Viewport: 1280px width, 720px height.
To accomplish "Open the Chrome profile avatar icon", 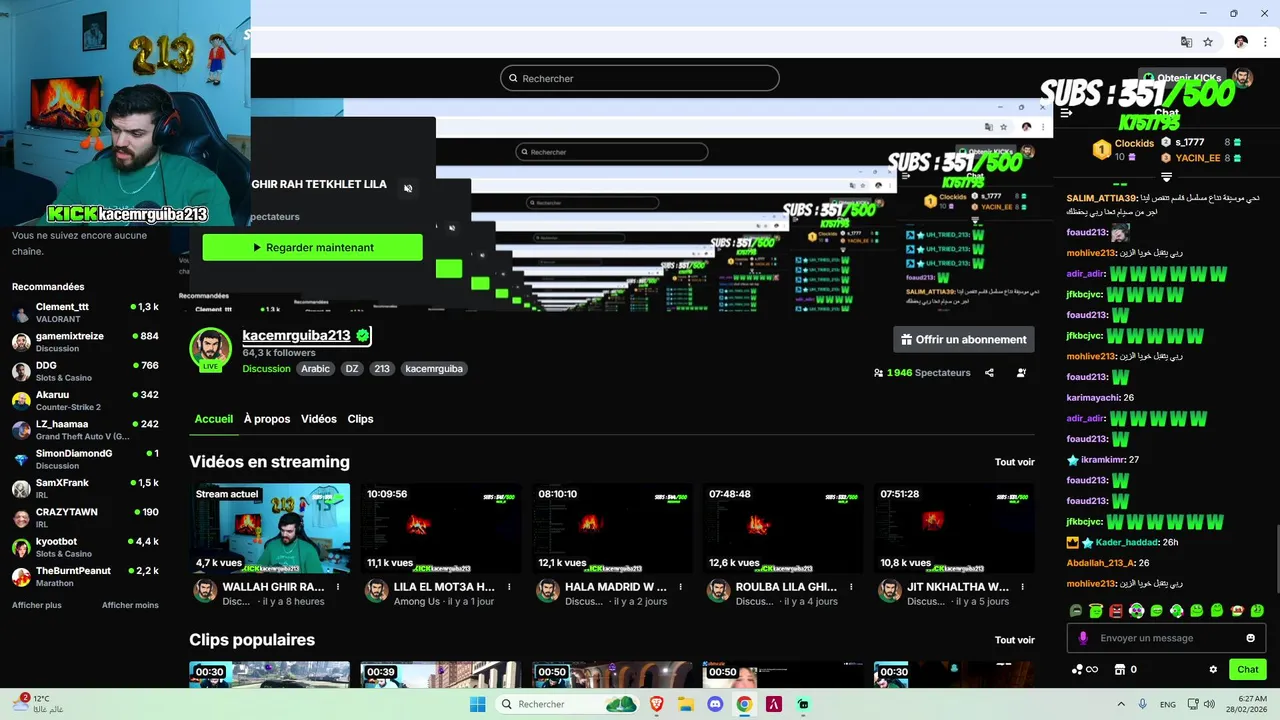I will (1241, 42).
